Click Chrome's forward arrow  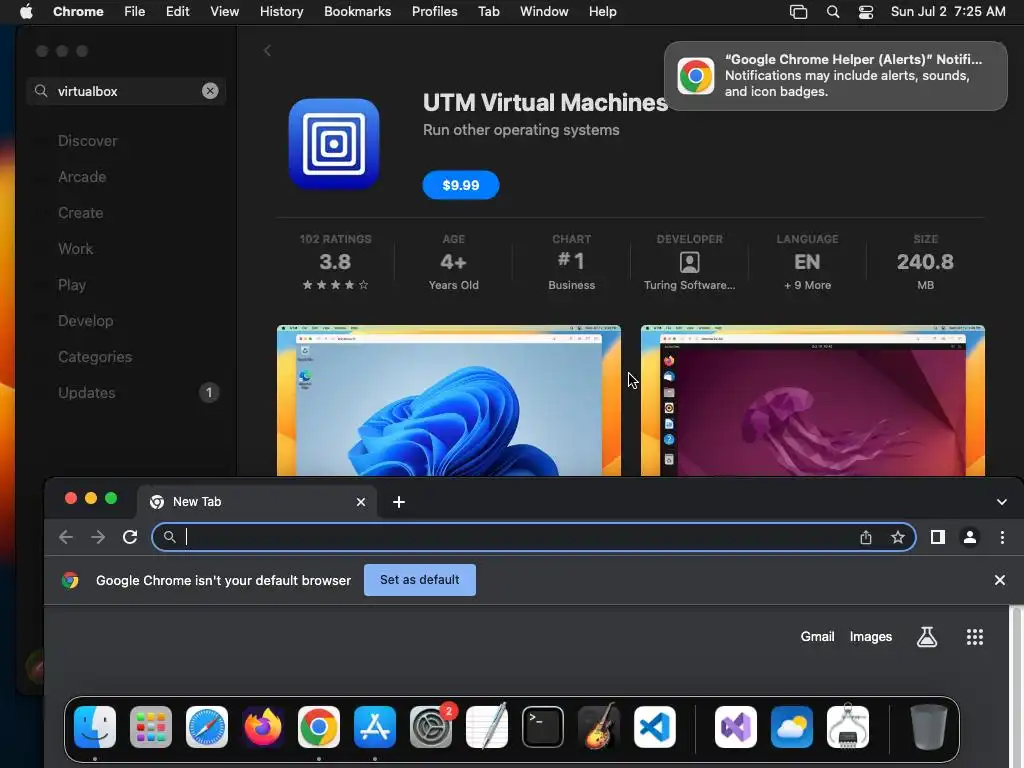pos(98,537)
